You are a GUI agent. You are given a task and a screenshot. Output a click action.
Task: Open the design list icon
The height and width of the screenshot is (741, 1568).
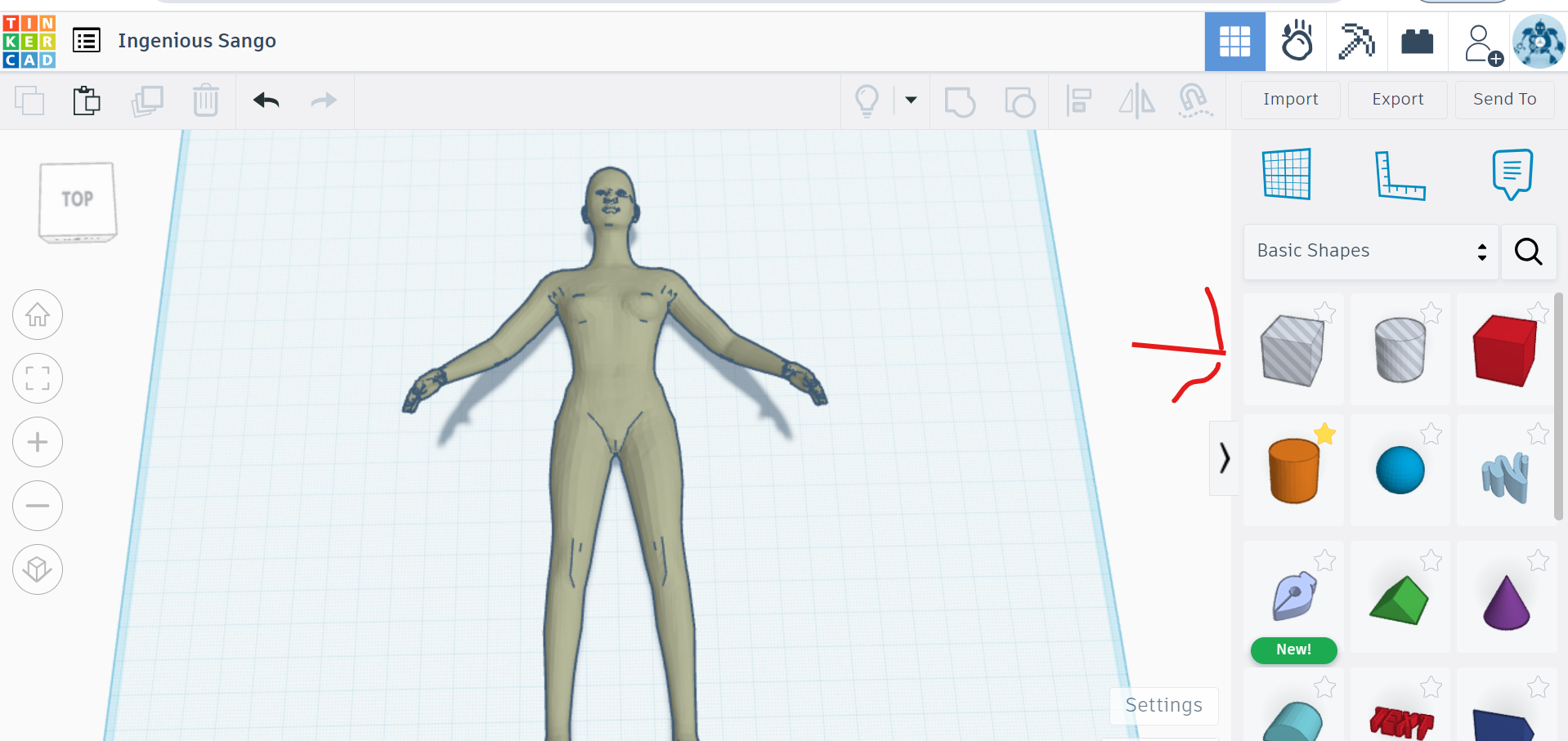tap(87, 40)
